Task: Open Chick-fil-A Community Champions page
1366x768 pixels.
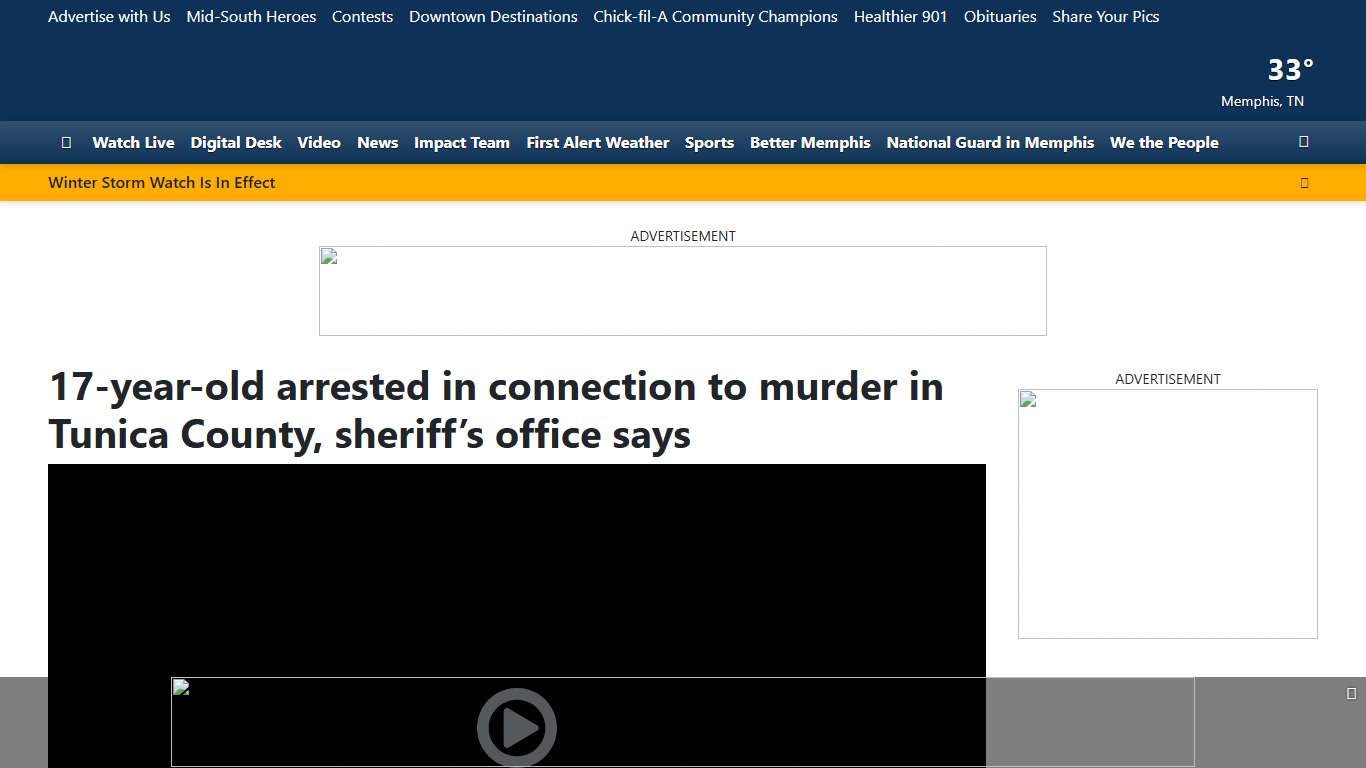Action: click(714, 16)
